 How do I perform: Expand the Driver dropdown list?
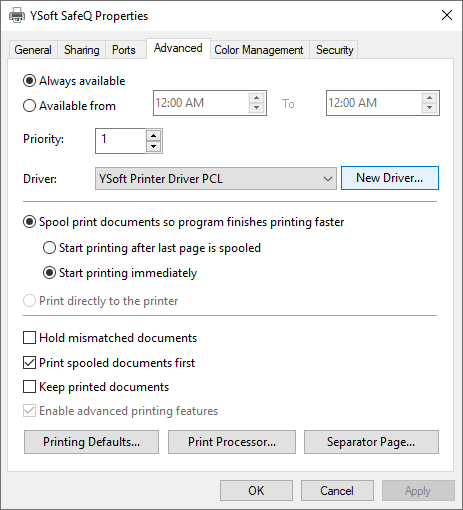click(x=216, y=179)
